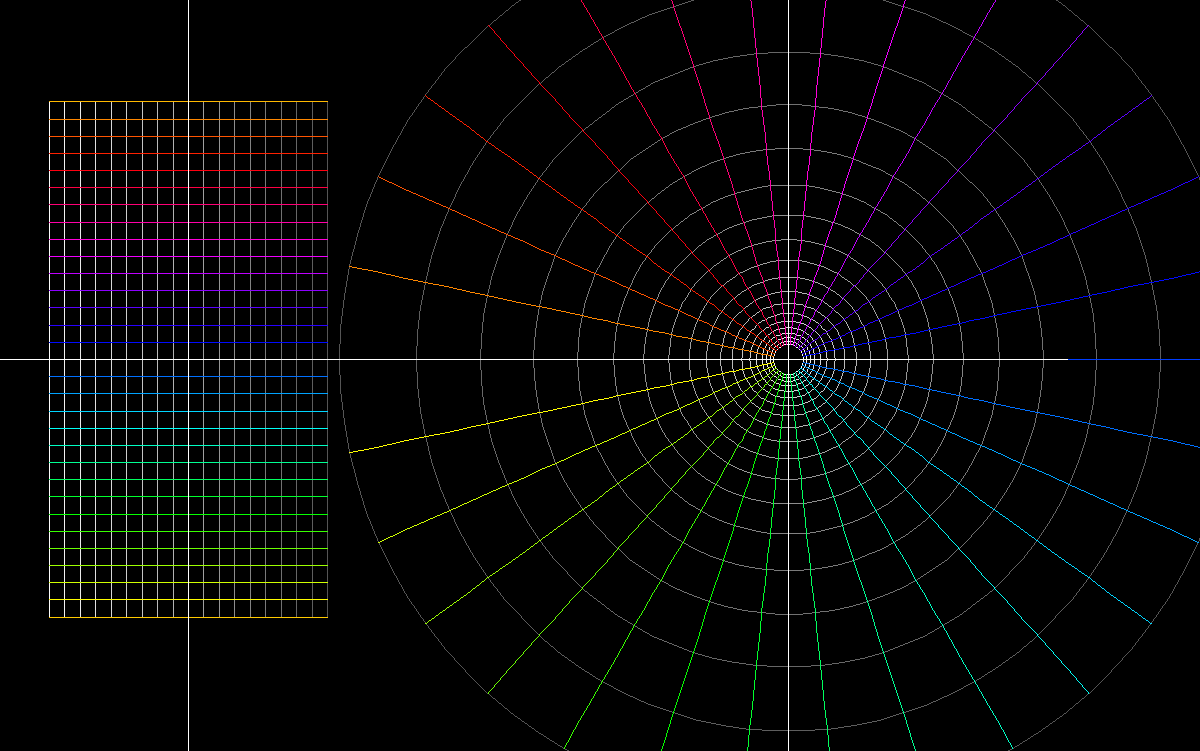Click the orange horizontal line in the rectangular grid

[x=188, y=136]
